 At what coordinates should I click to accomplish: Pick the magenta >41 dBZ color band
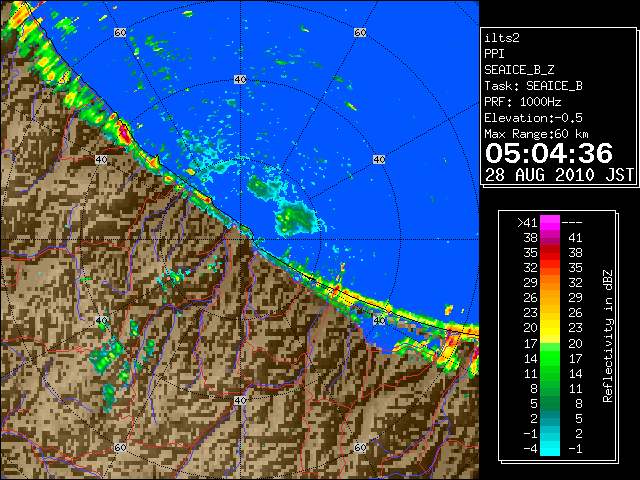tap(550, 222)
